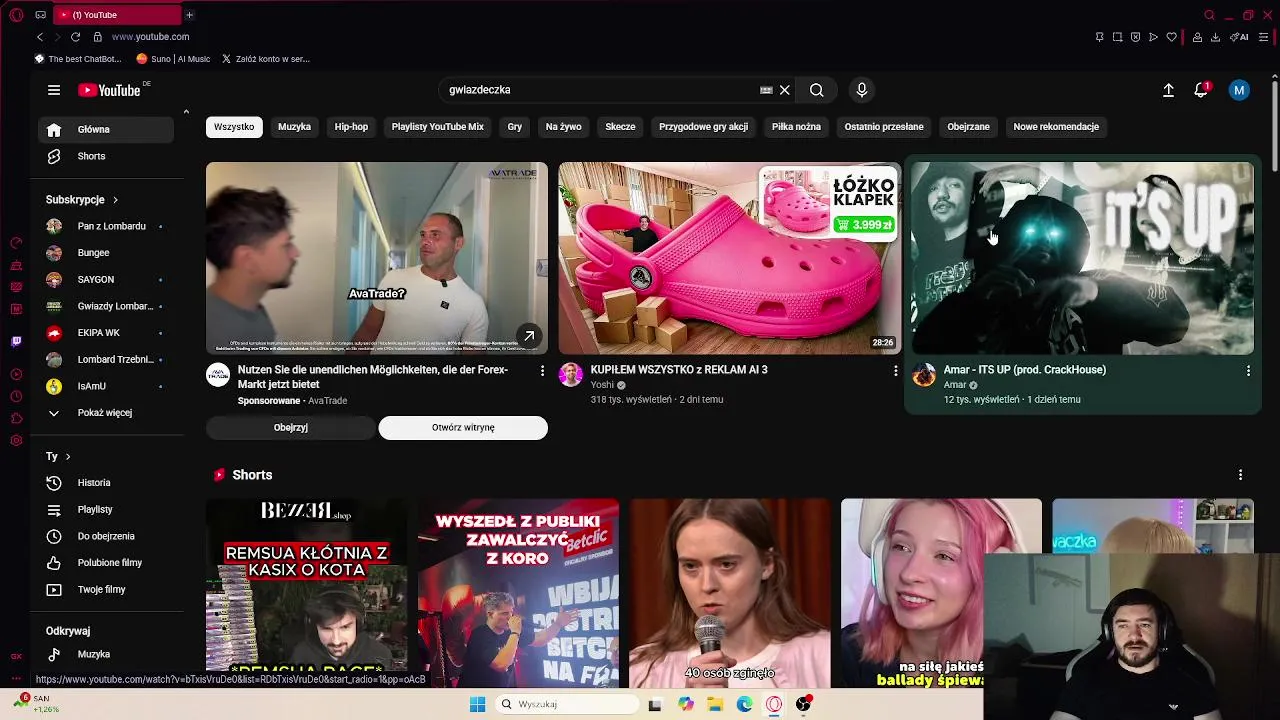
Task: Select the Na żywo filter chip
Action: 563,127
